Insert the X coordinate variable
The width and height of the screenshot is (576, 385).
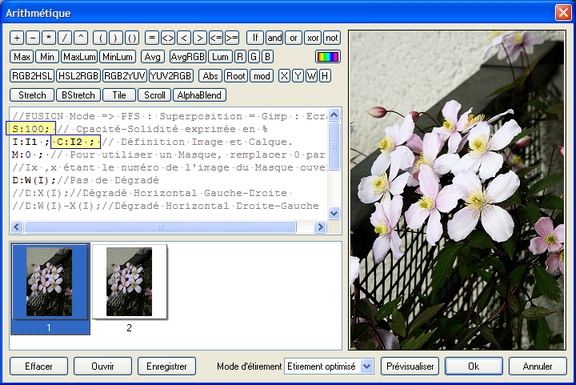point(284,76)
